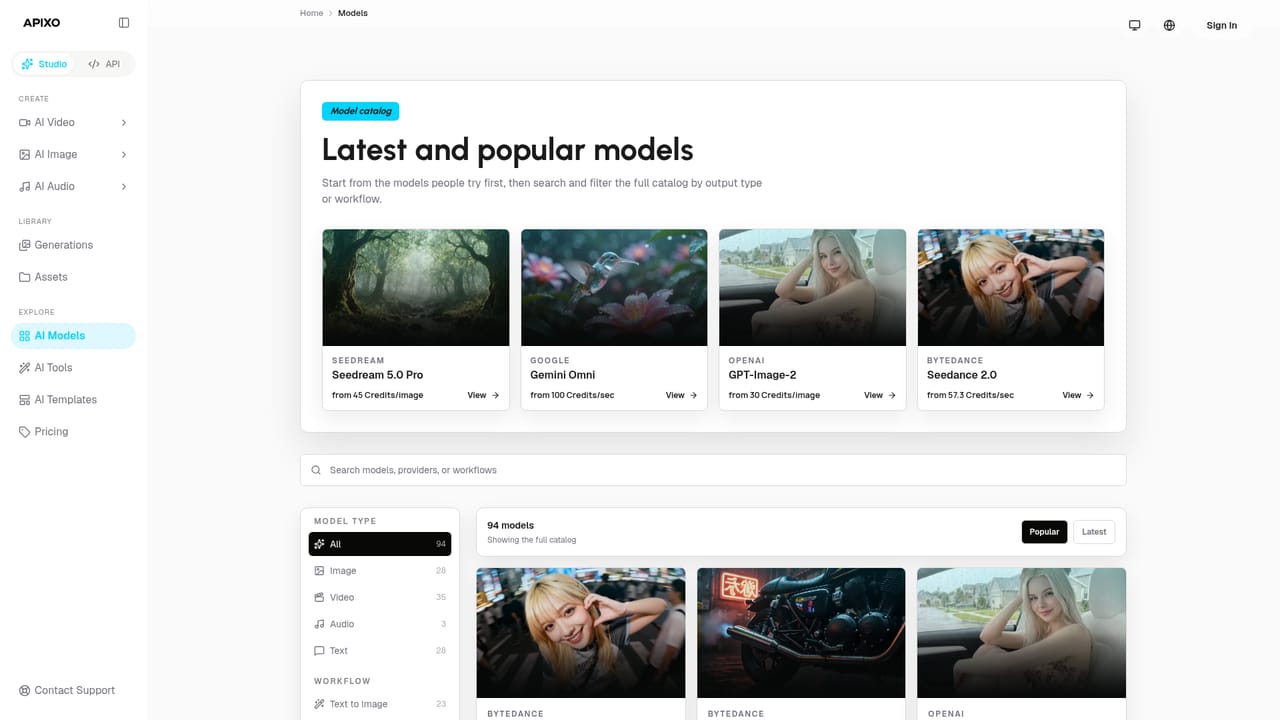The width and height of the screenshot is (1280, 720).
Task: Click the AI Video camera icon
Action: (25, 122)
